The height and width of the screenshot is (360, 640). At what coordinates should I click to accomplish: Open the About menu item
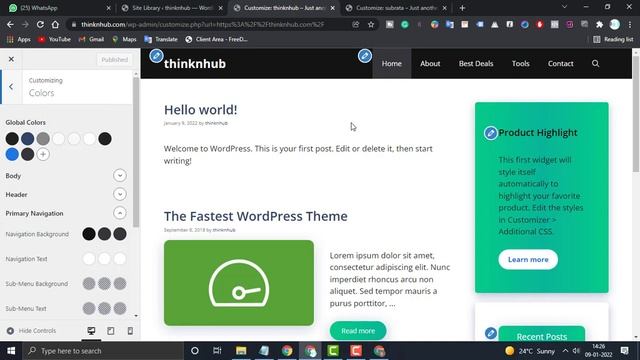[430, 63]
